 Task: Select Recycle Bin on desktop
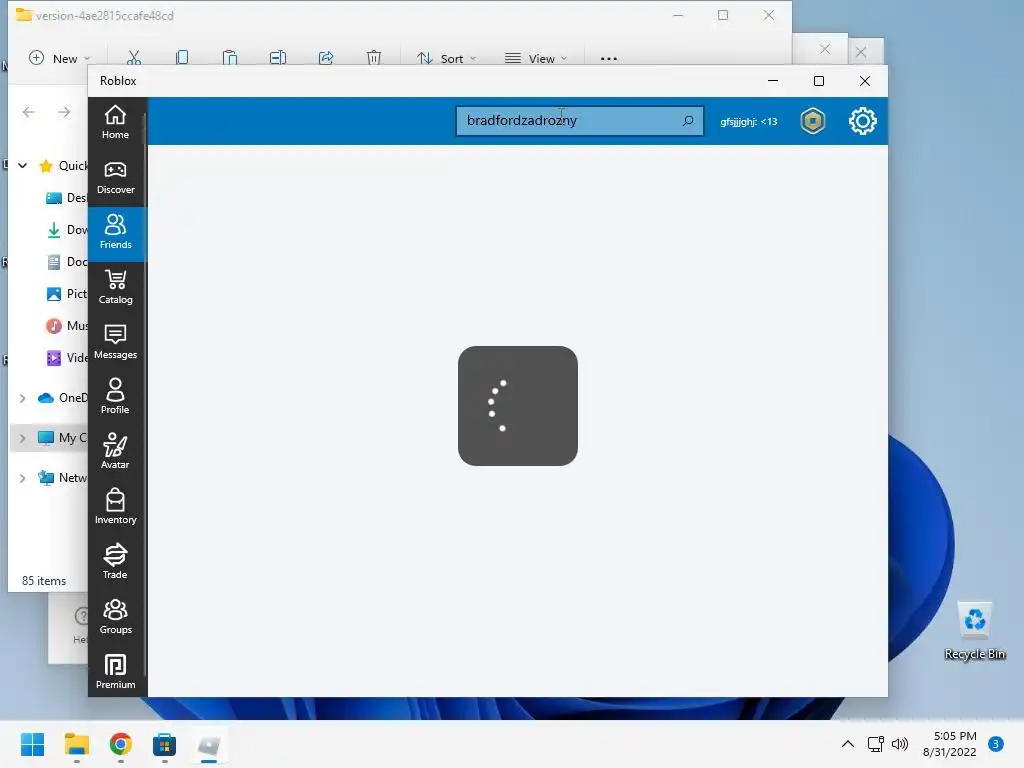[974, 632]
